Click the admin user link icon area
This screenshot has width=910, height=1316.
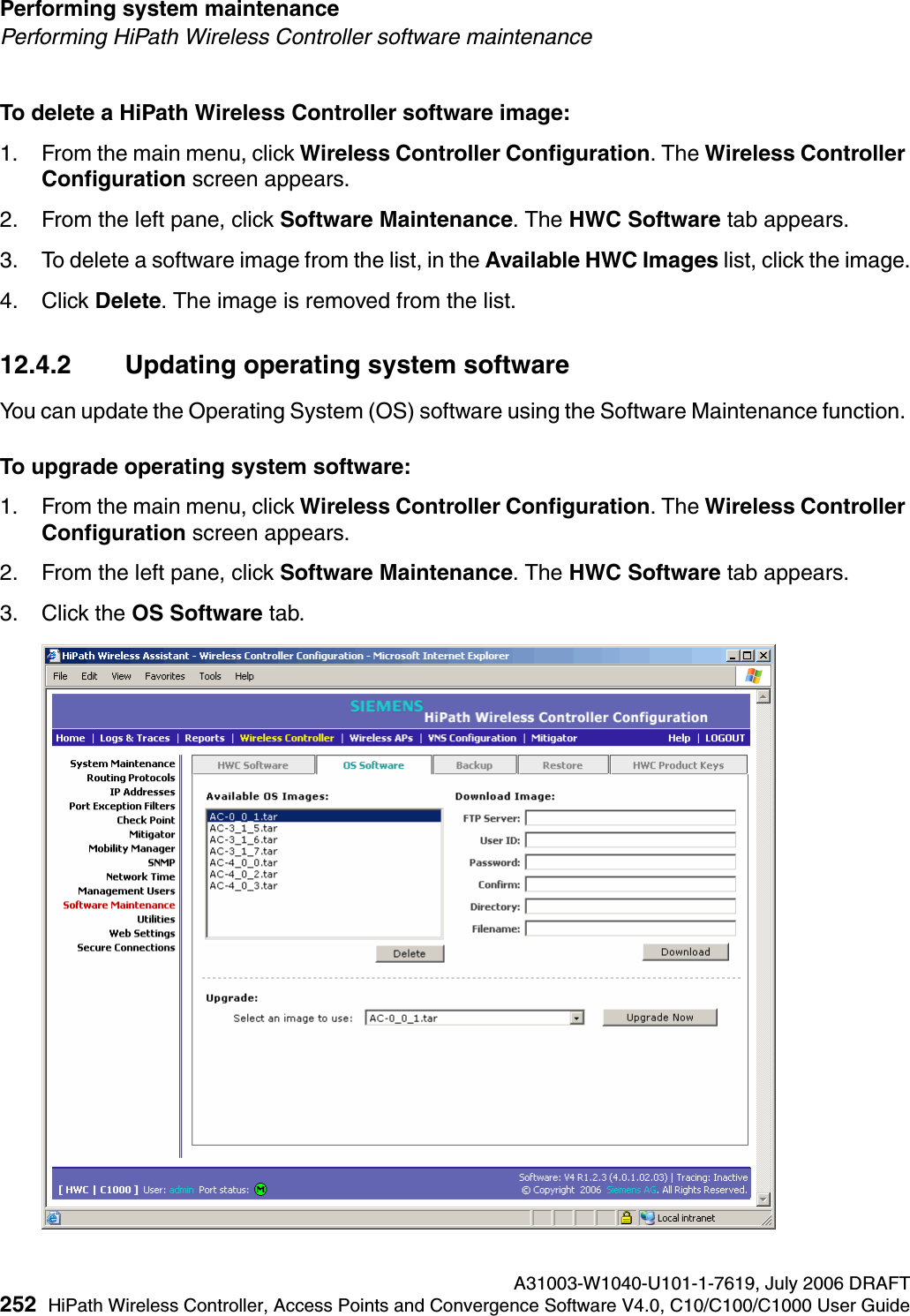tap(180, 1189)
